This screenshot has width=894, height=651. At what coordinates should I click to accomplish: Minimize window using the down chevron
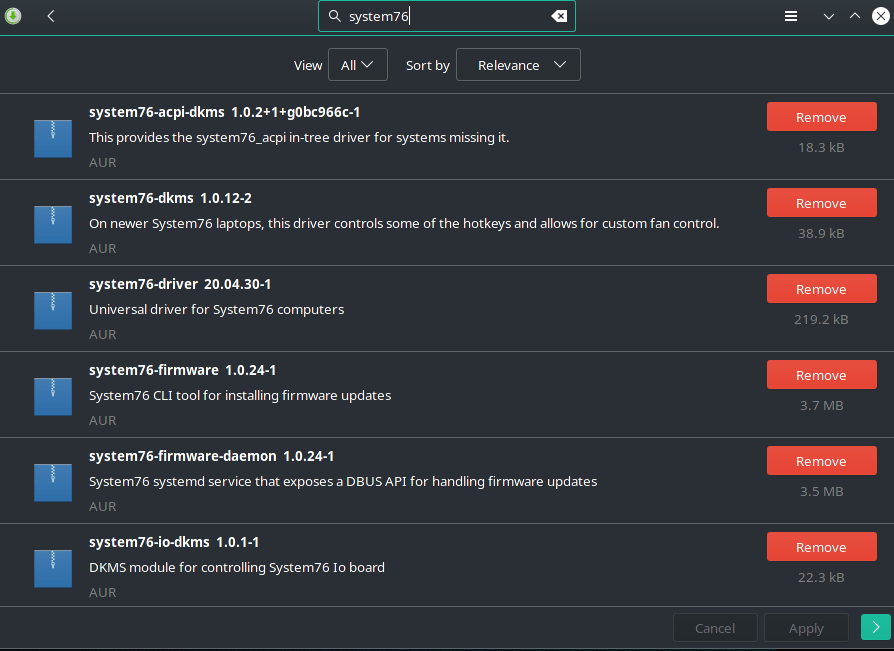click(827, 16)
